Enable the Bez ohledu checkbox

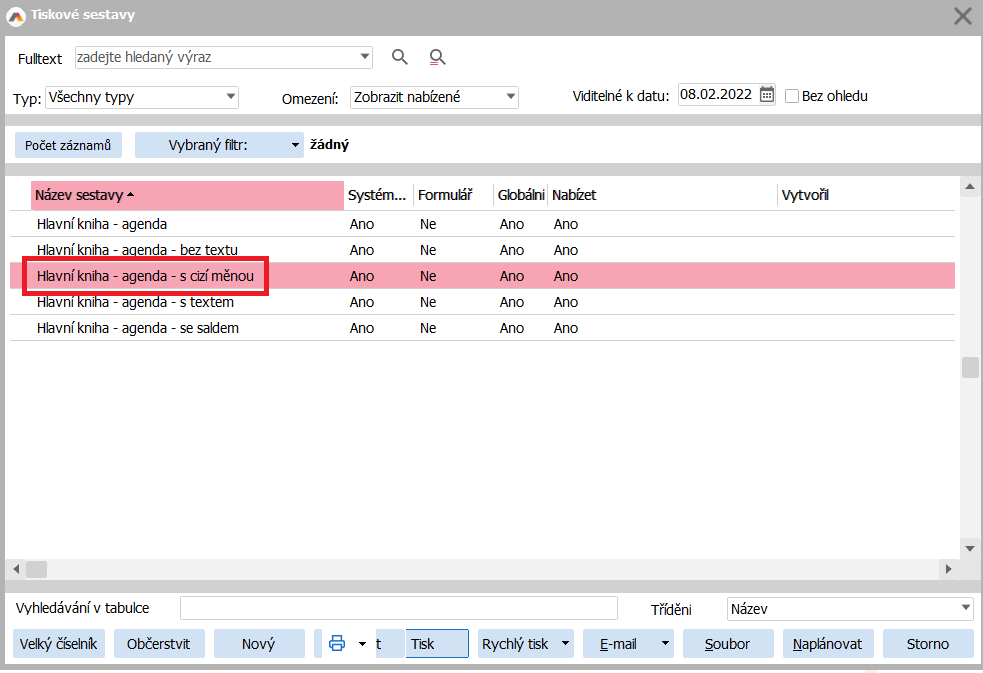click(792, 97)
